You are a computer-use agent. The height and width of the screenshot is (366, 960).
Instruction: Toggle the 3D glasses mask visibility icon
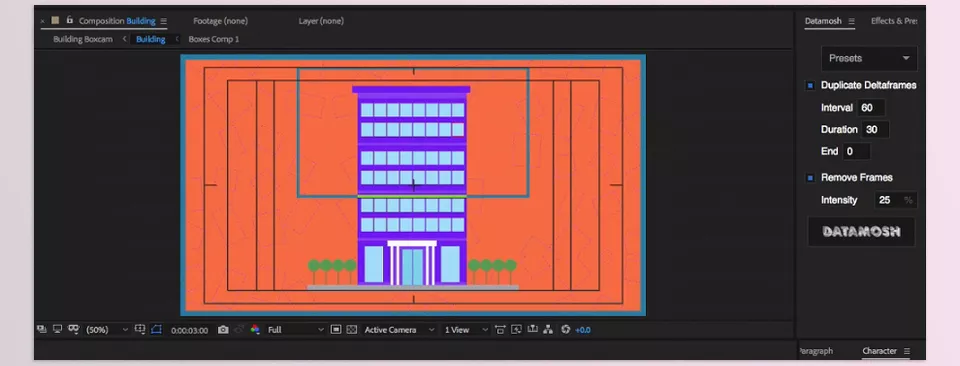click(x=73, y=329)
